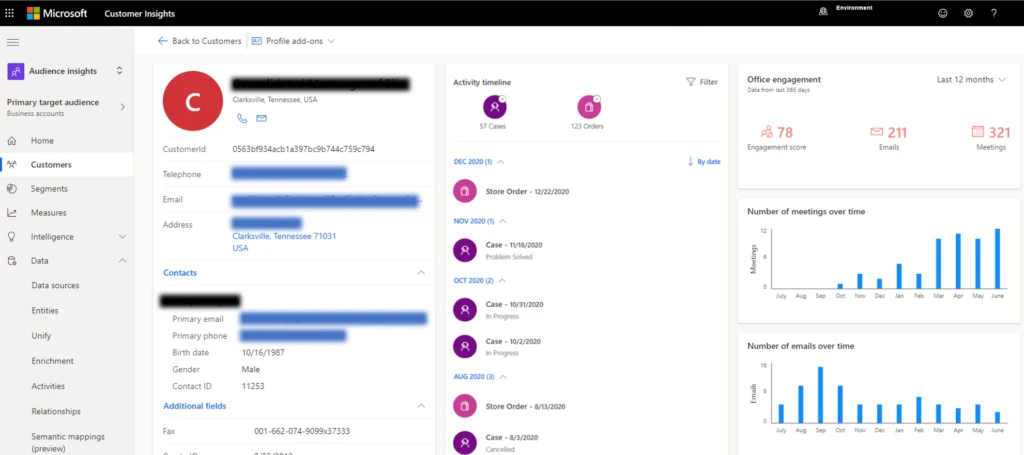Click the Engagement score icon
This screenshot has height=455, width=1024.
click(x=767, y=133)
